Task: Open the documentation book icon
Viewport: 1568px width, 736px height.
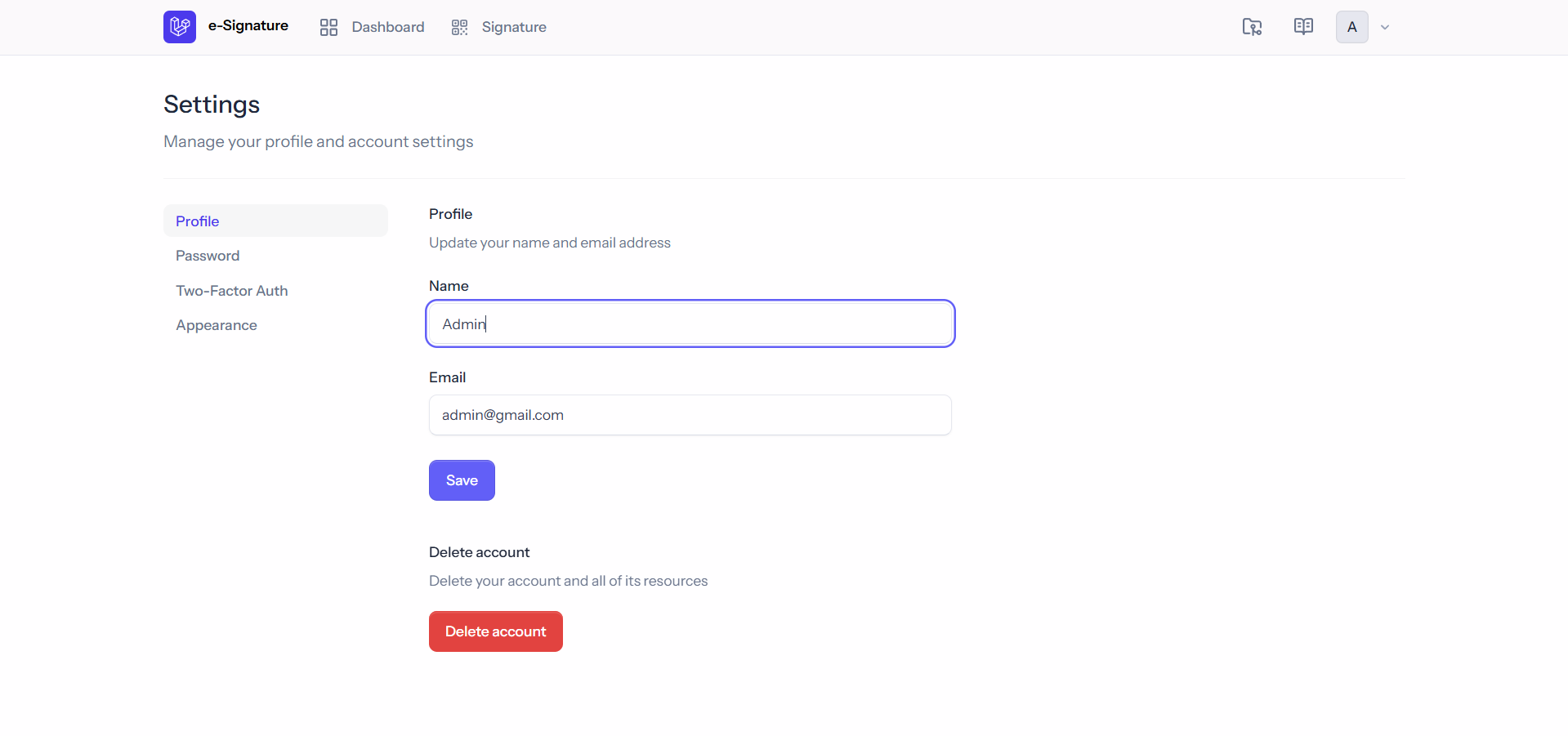Action: (1303, 27)
